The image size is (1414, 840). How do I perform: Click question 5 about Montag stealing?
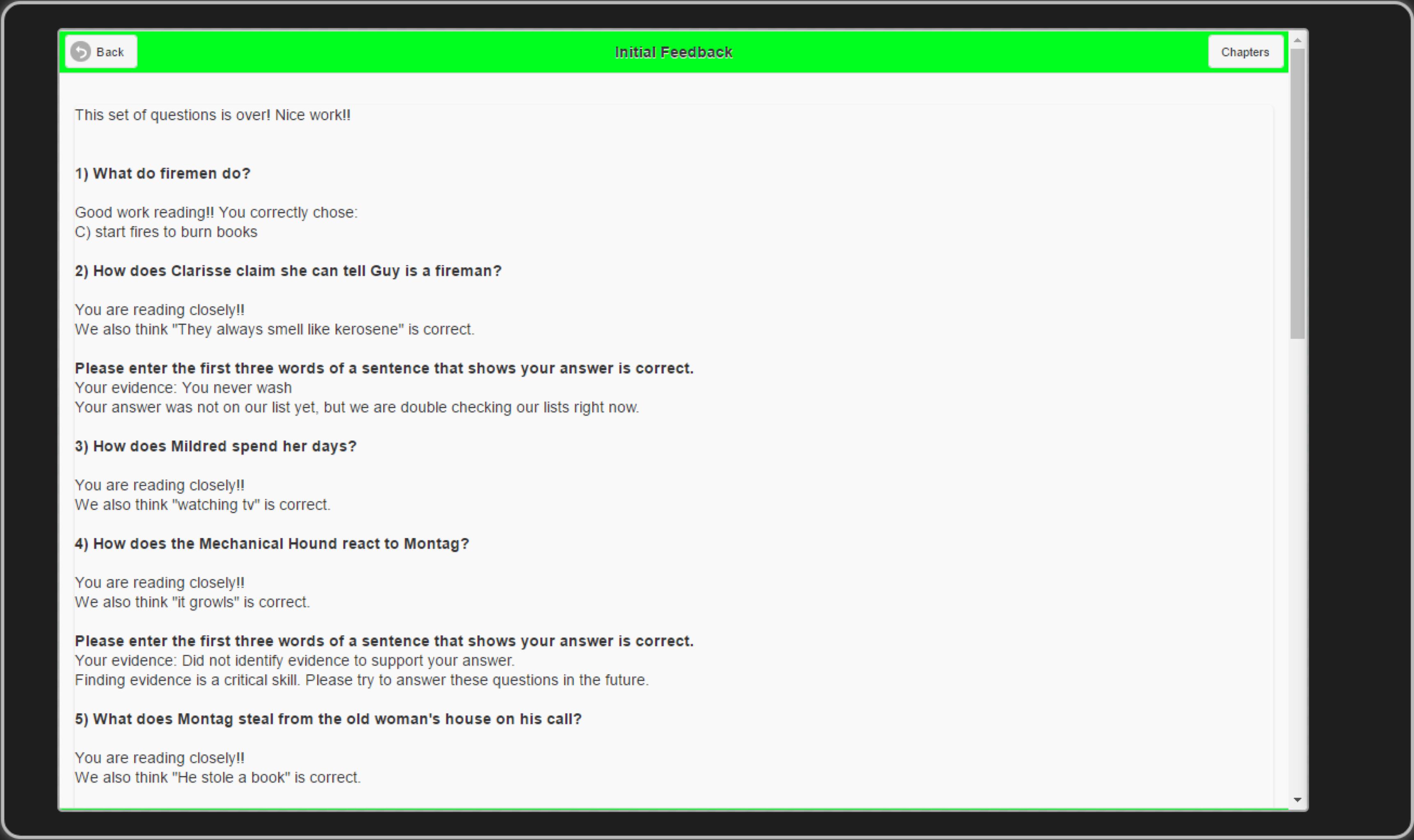[x=328, y=719]
